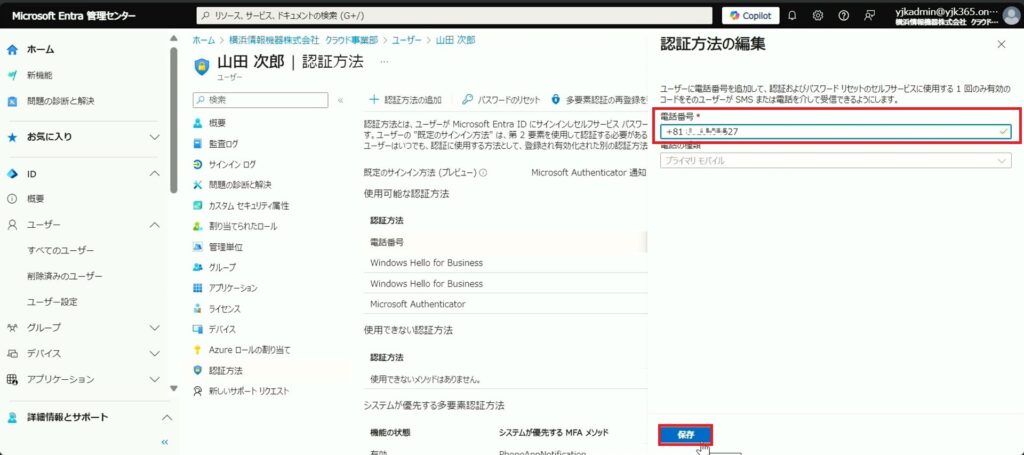Select the first Windows Hello for Business row
The height and width of the screenshot is (455, 1024).
click(505, 263)
